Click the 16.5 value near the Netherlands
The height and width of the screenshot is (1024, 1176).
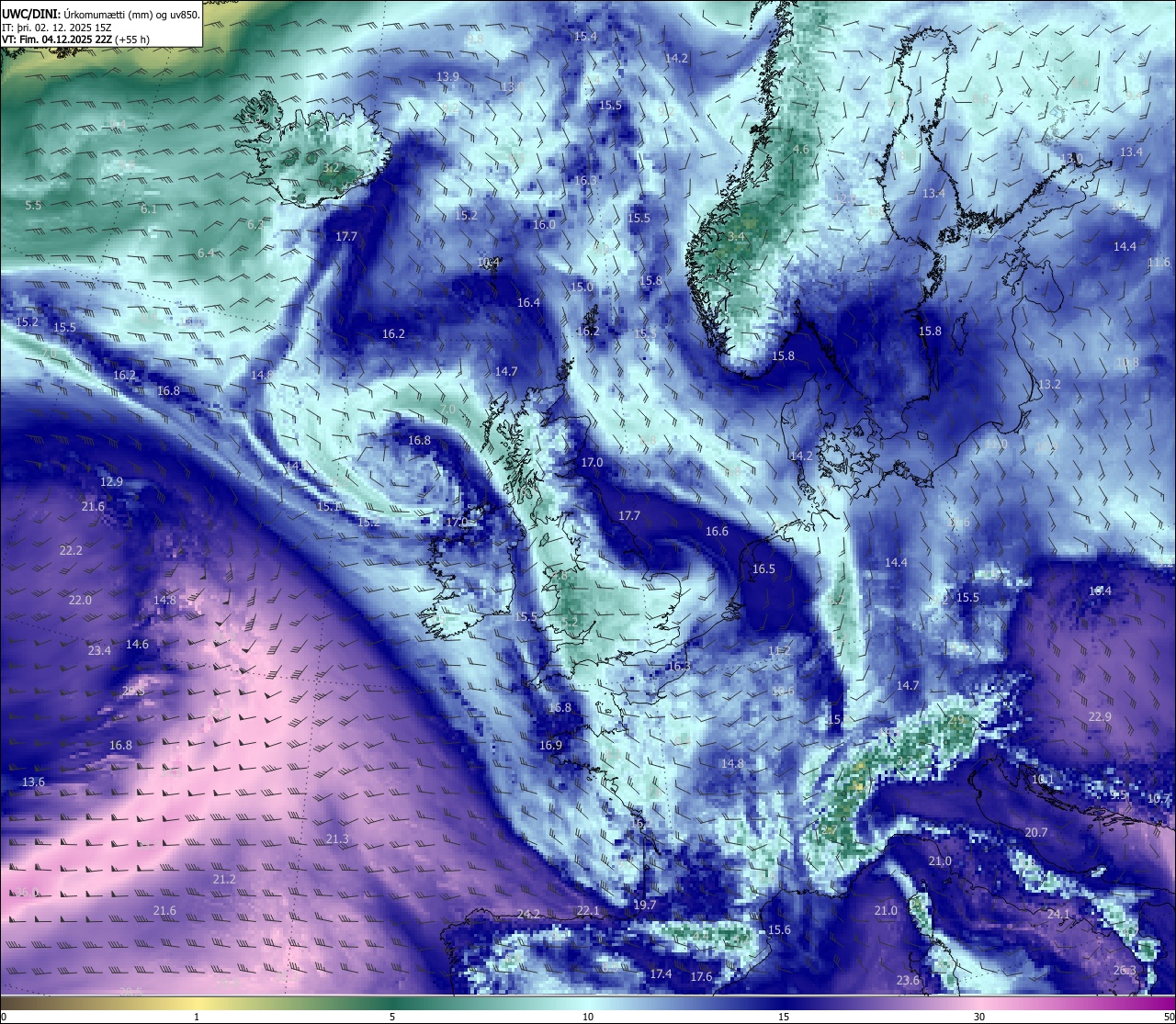[763, 568]
